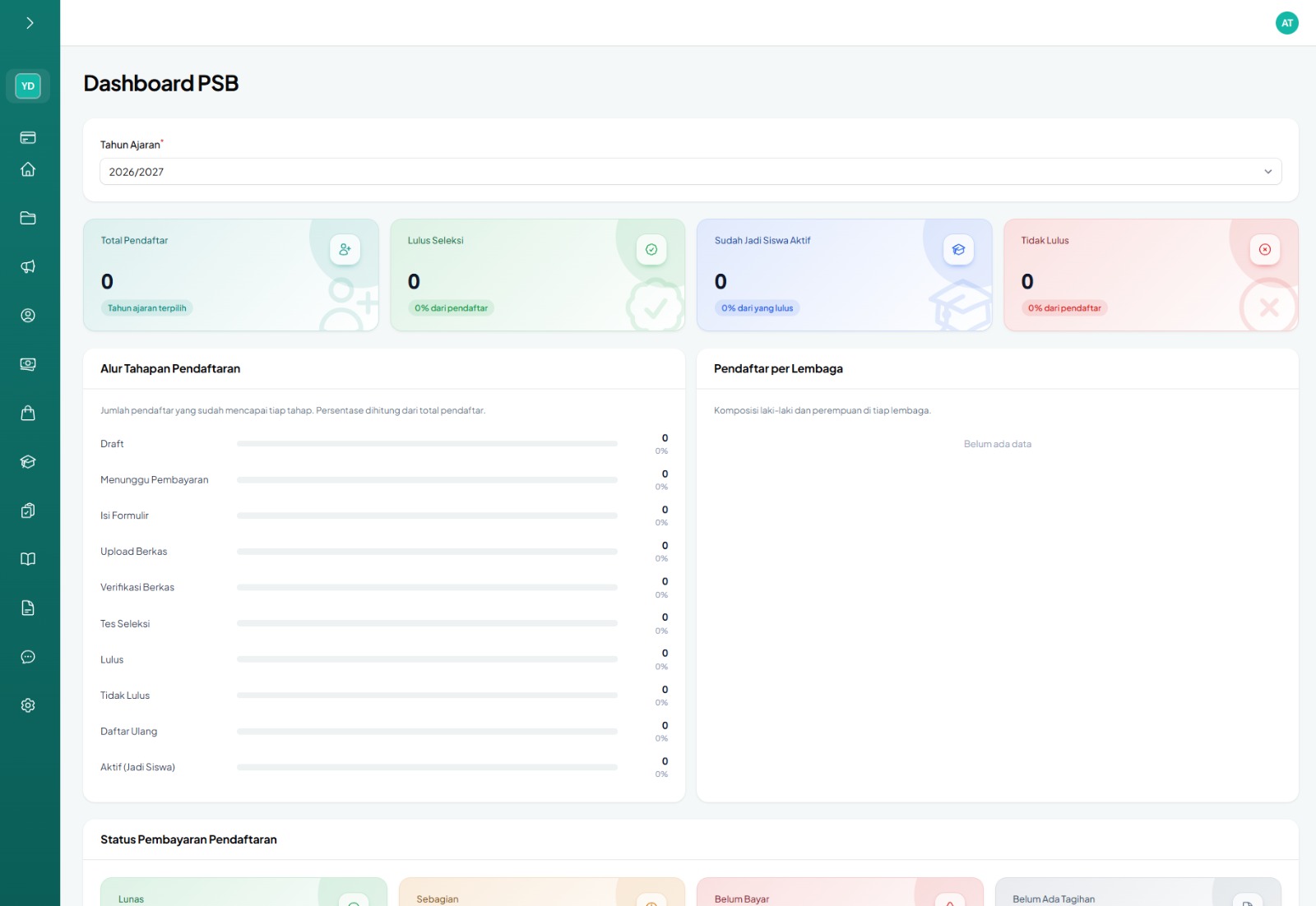
Task: Open the shopping bag icon in sidebar
Action: [x=28, y=413]
